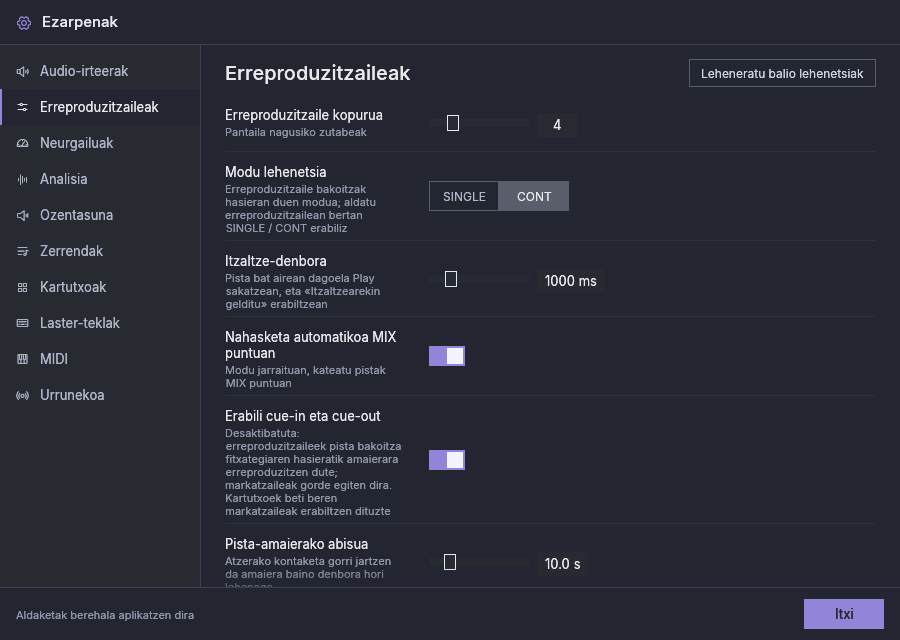Click the MIDI piano keys icon
The height and width of the screenshot is (640, 900).
tap(22, 359)
